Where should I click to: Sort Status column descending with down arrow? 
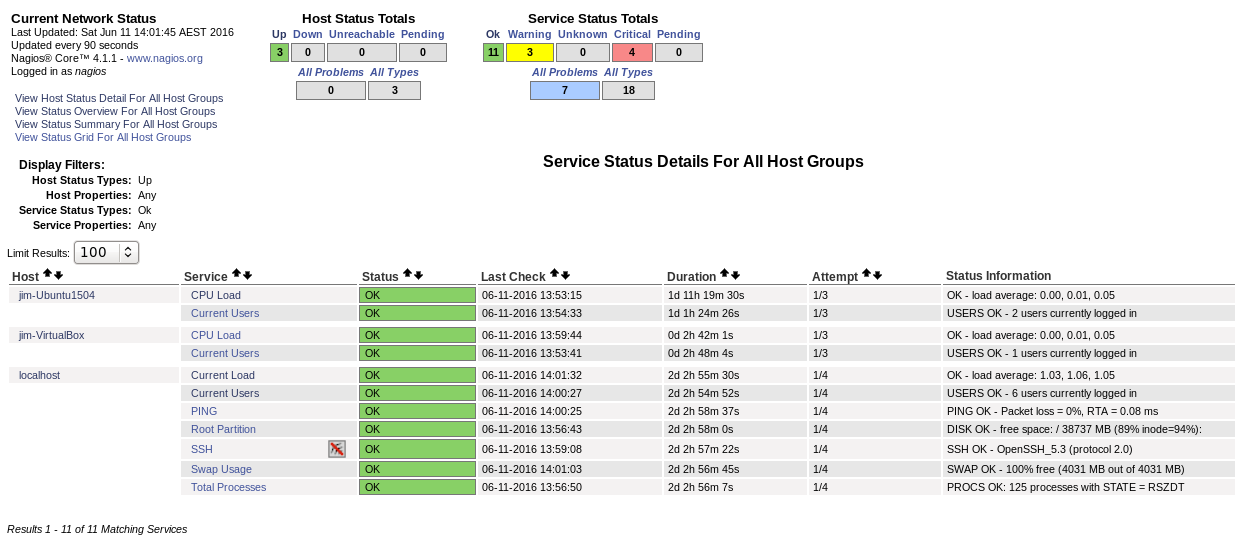pos(418,275)
